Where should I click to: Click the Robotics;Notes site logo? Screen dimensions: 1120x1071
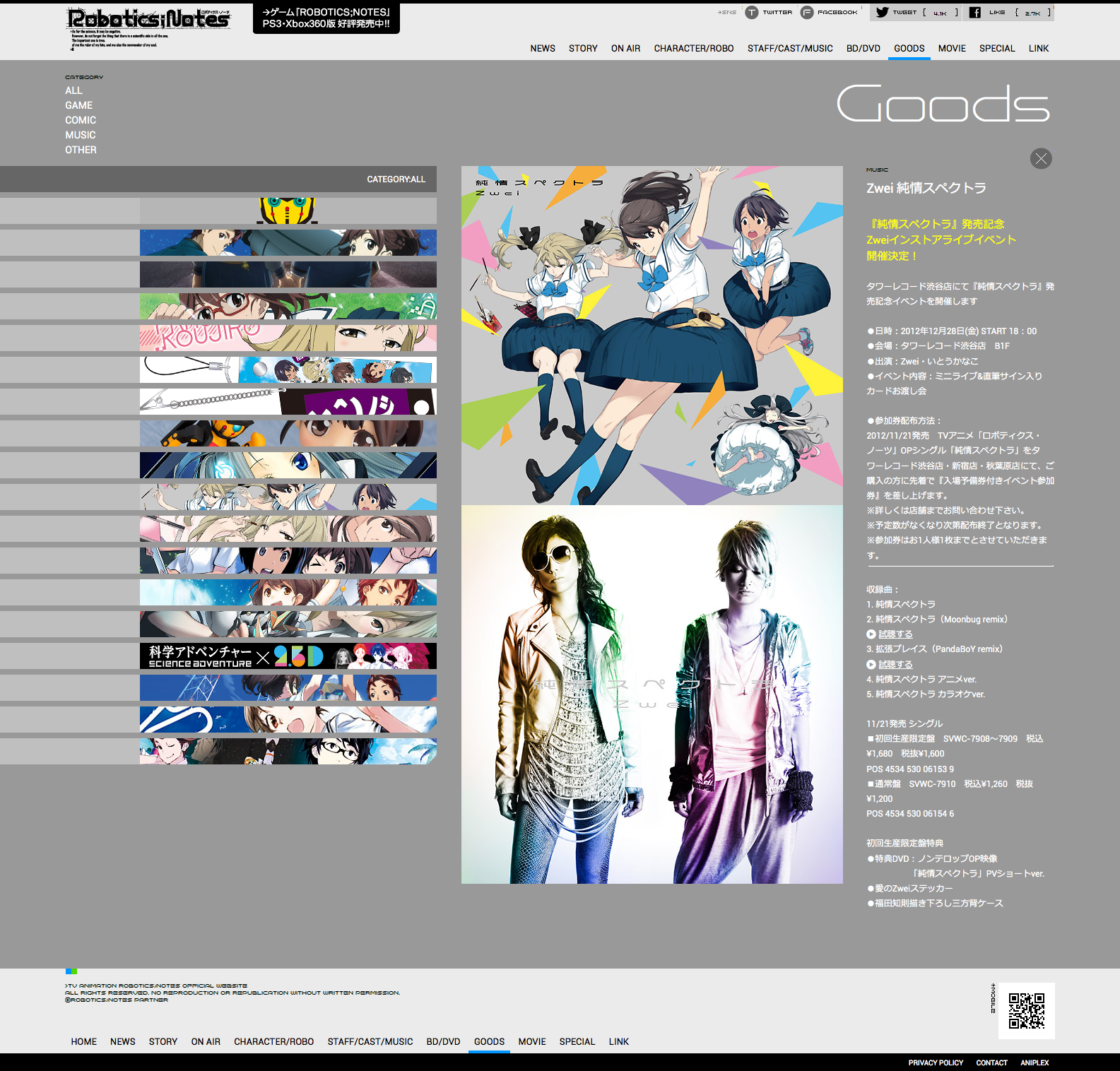coord(148,28)
